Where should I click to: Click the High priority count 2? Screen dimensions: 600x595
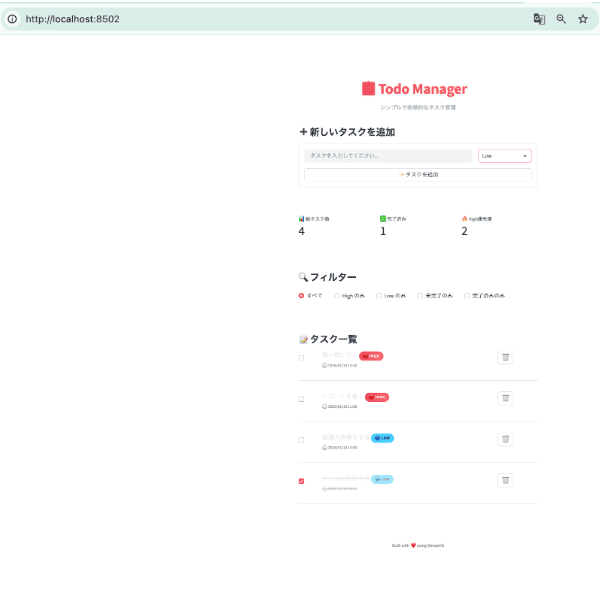(464, 231)
